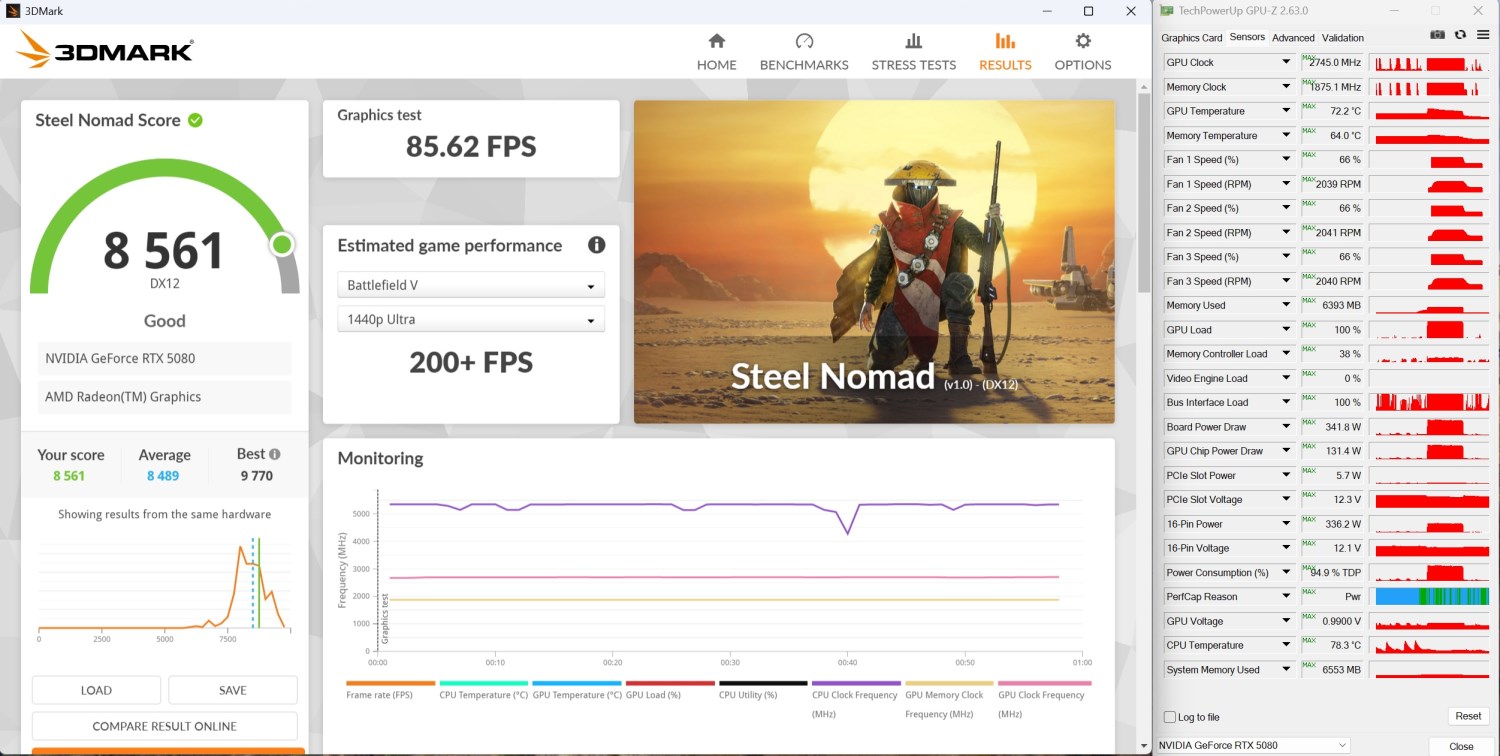Click the 3DMark logo
The image size is (1500, 756).
click(x=105, y=50)
